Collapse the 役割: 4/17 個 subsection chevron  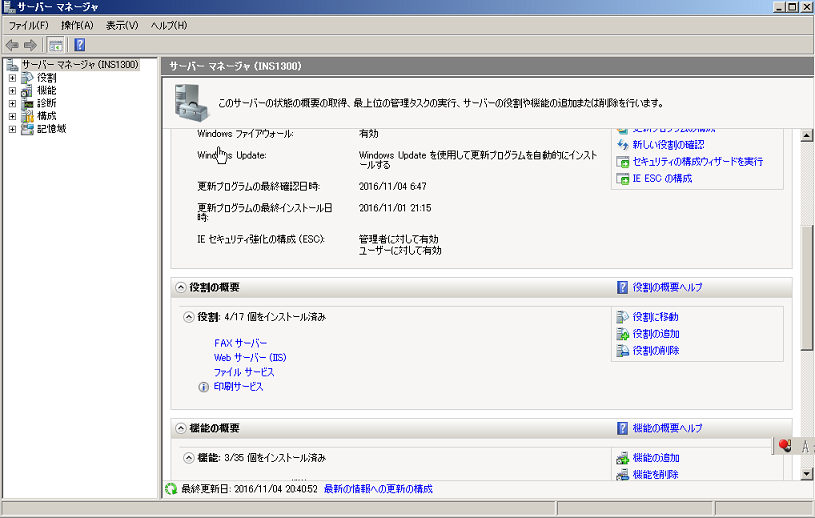(189, 317)
